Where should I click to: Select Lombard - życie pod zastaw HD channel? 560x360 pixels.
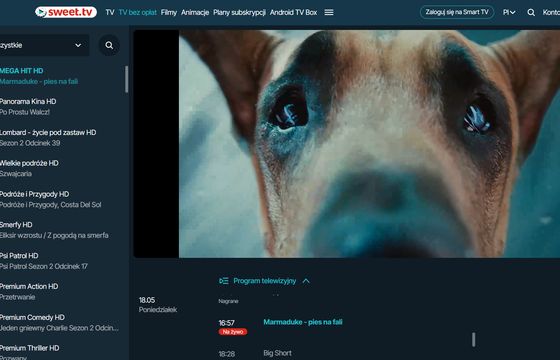coord(62,138)
